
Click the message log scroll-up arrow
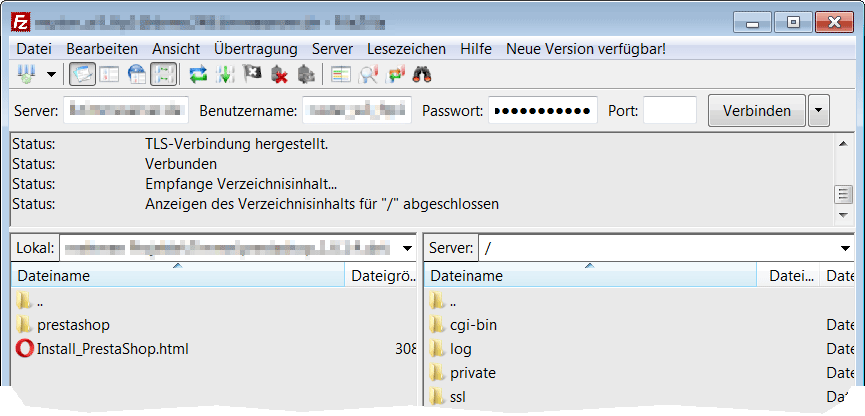(843, 143)
